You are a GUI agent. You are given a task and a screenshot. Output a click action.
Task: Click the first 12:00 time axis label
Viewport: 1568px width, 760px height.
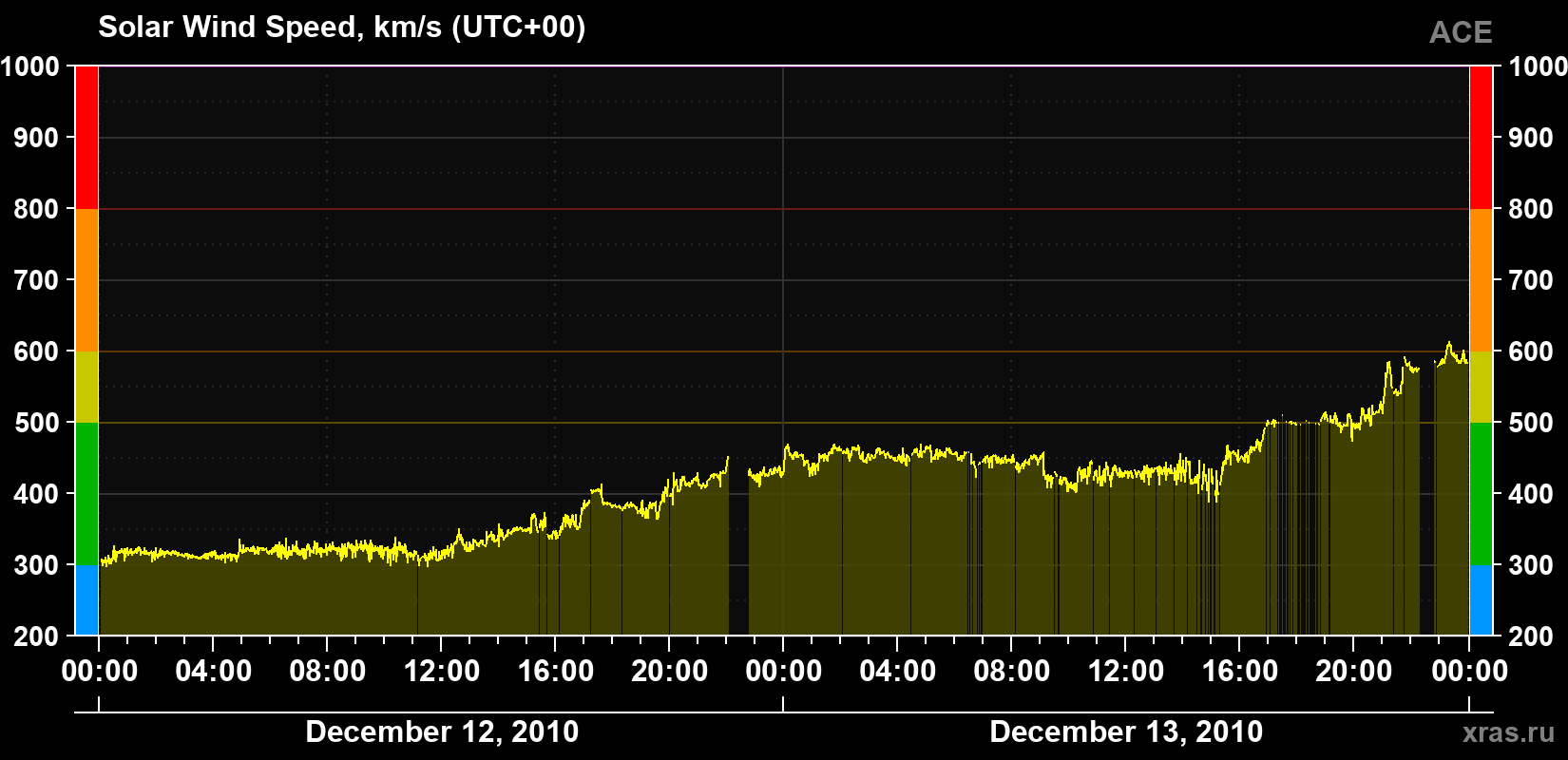(x=442, y=672)
